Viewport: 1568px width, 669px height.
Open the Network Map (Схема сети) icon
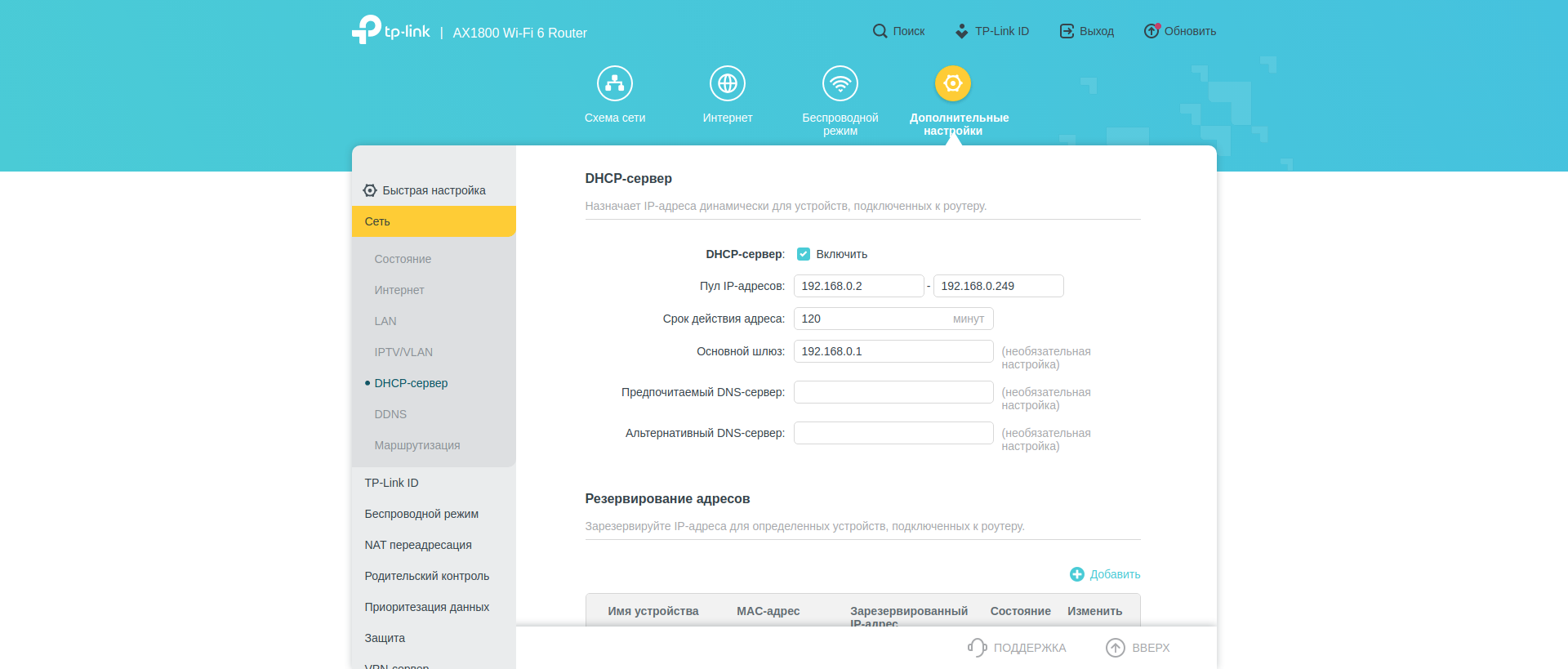614,83
